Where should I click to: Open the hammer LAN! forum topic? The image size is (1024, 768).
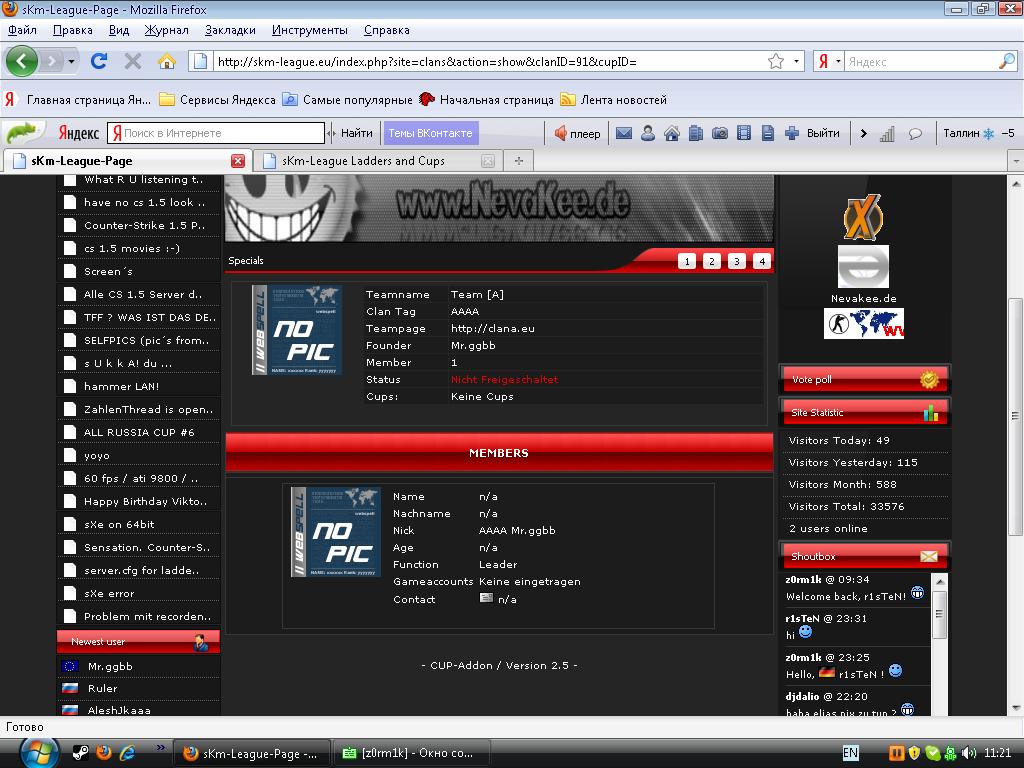point(121,387)
